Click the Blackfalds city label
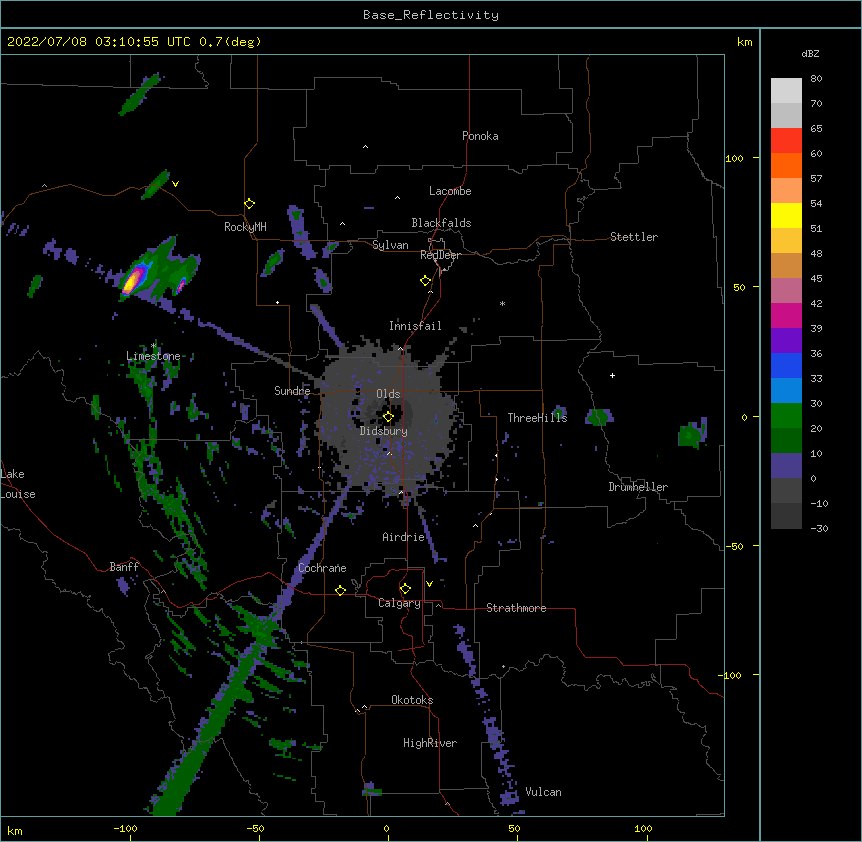Viewport: 862px width, 842px height. click(441, 223)
